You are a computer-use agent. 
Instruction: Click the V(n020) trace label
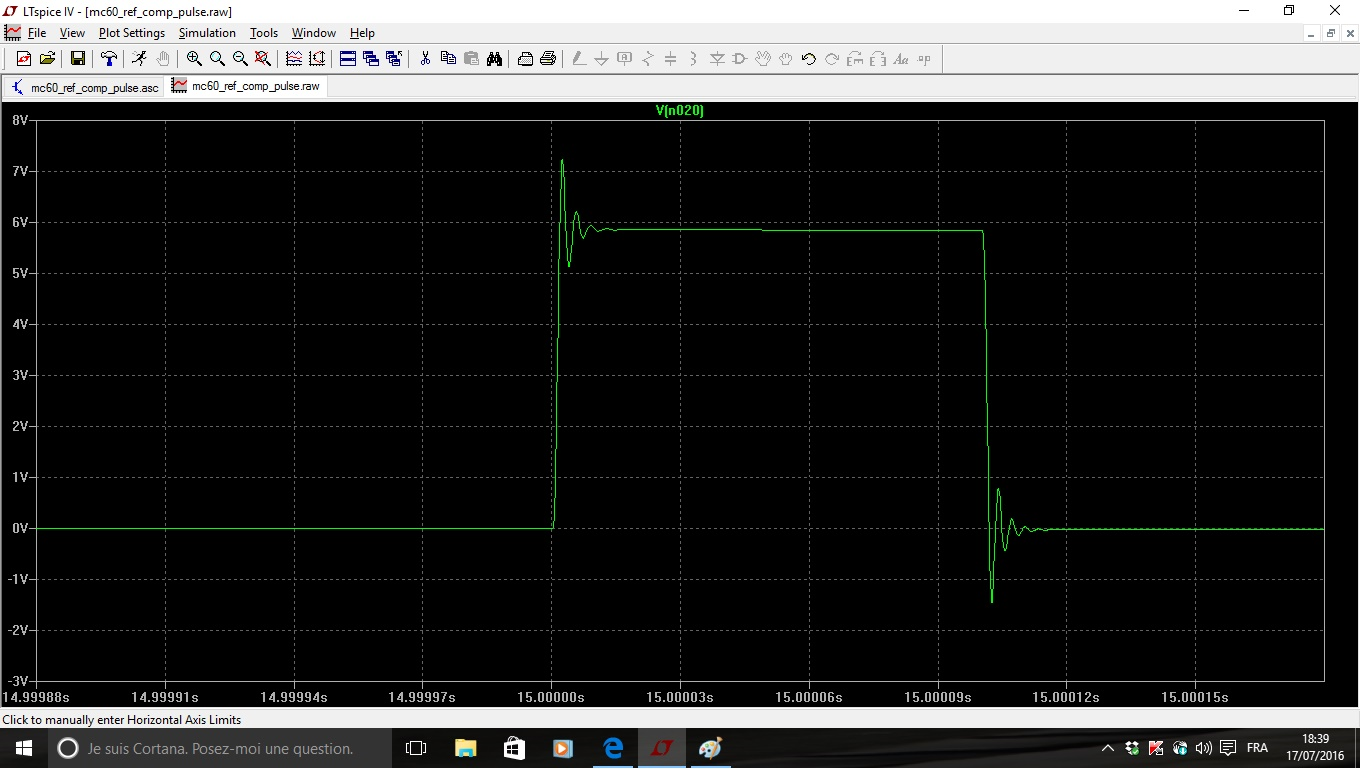tap(680, 111)
